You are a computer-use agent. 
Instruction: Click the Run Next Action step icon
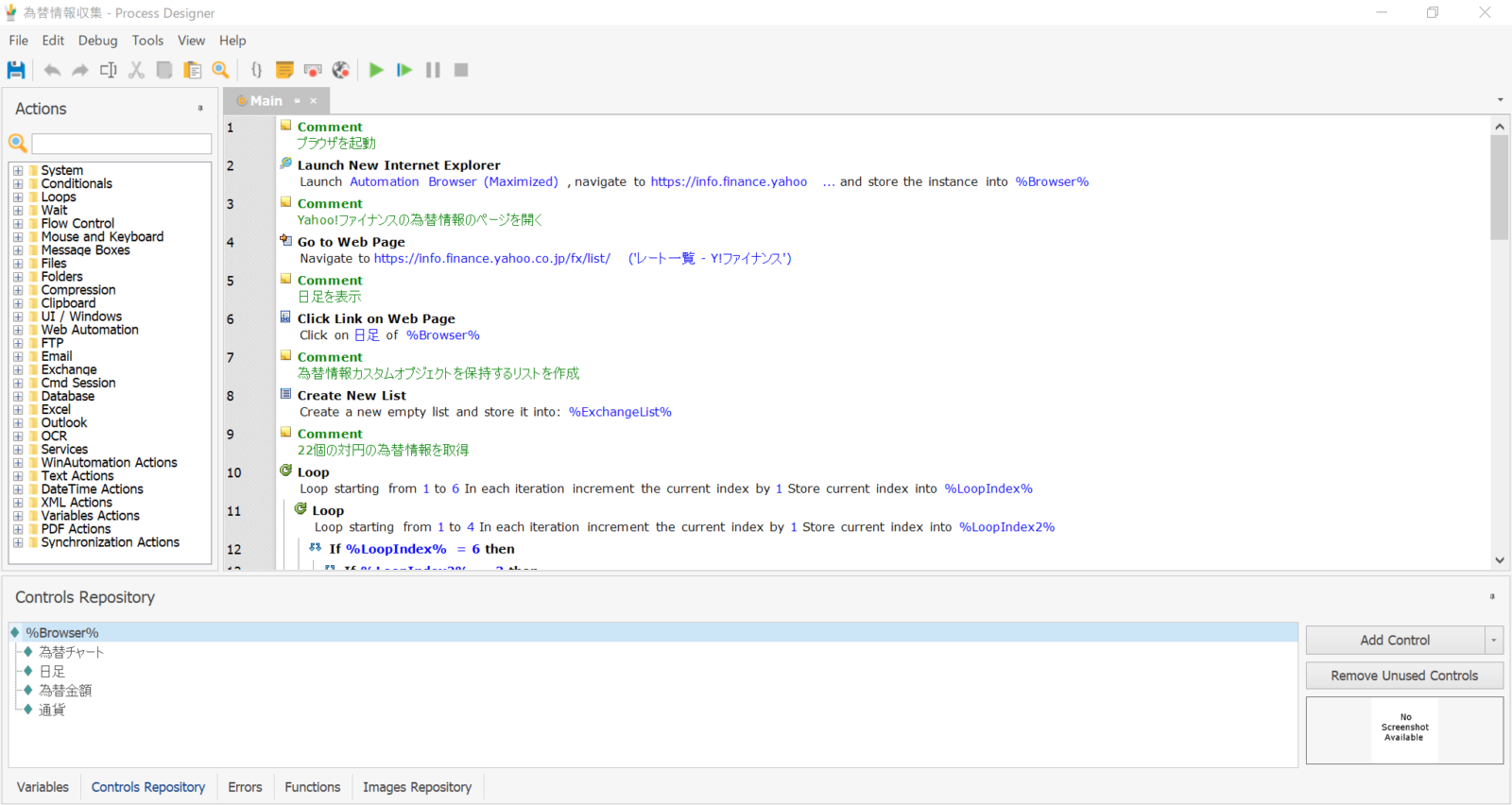[x=404, y=70]
